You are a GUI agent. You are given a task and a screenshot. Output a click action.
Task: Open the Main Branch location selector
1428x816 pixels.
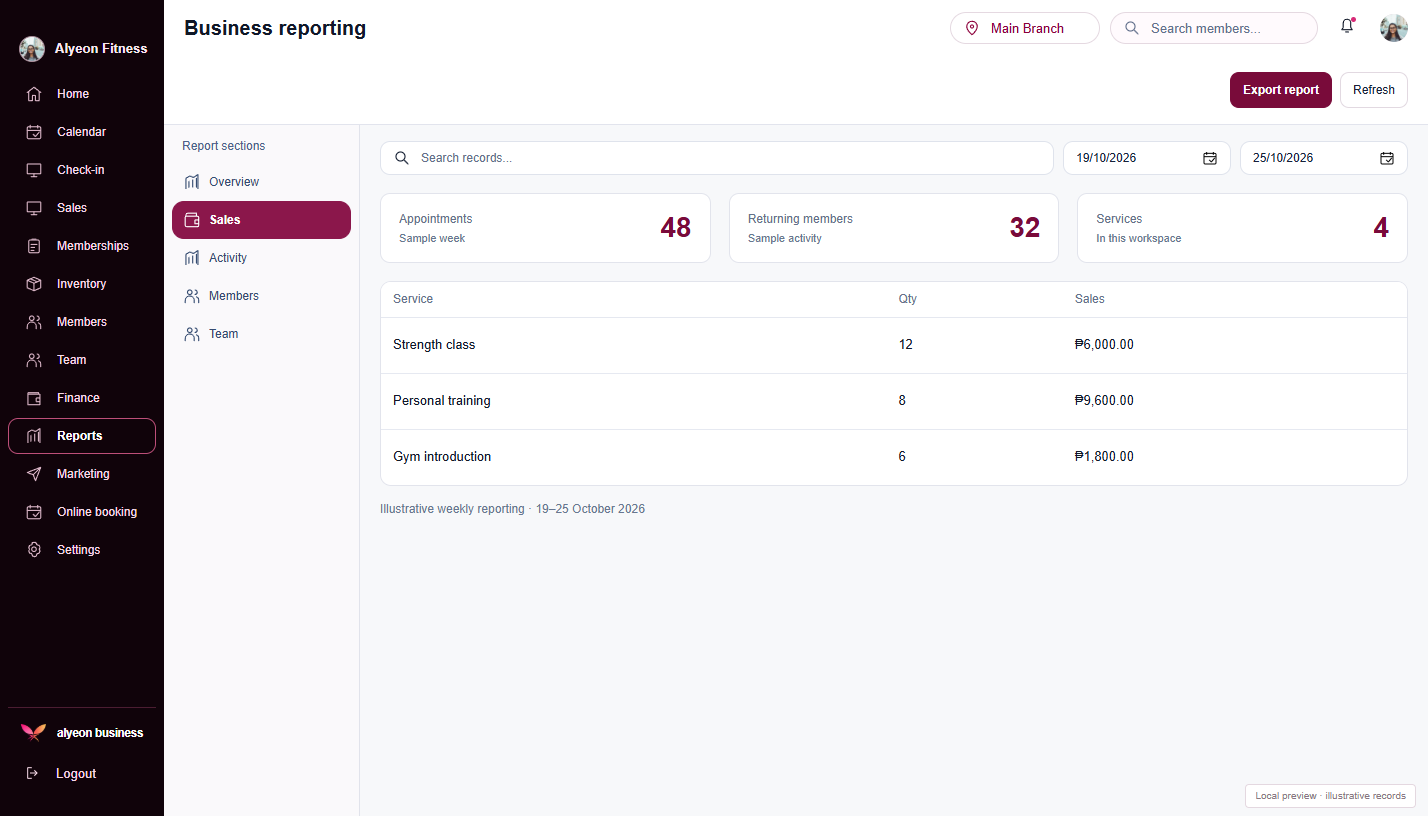coord(1025,28)
